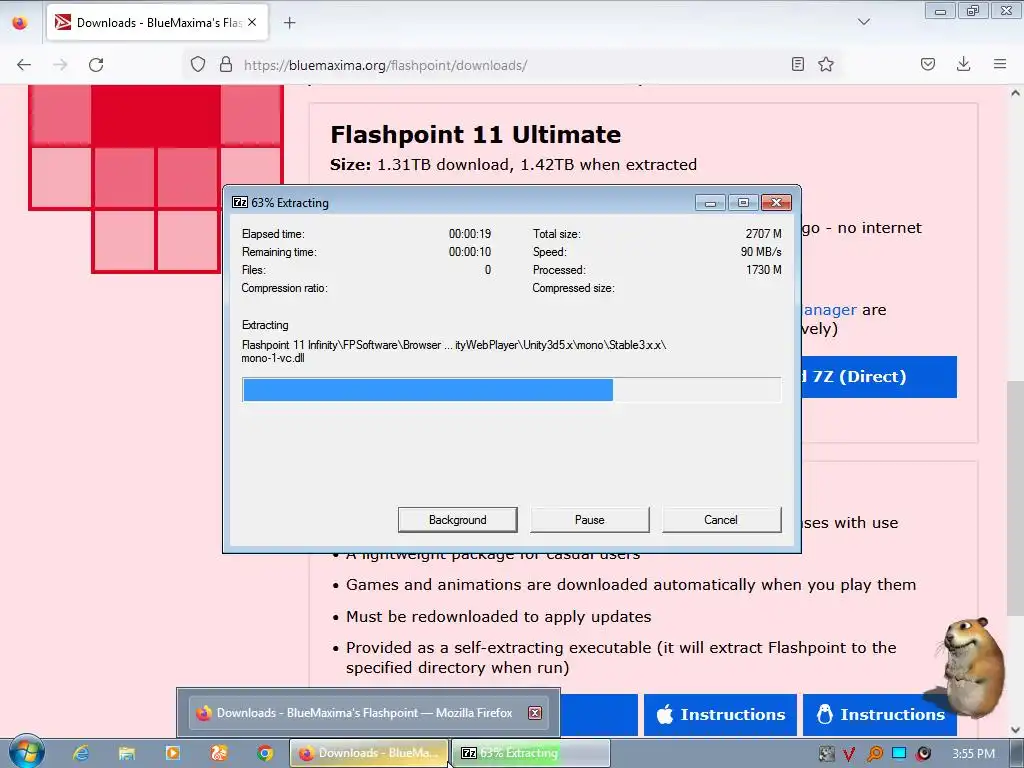Launch Google Chrome from the taskbar
The height and width of the screenshot is (768, 1024).
[264, 753]
